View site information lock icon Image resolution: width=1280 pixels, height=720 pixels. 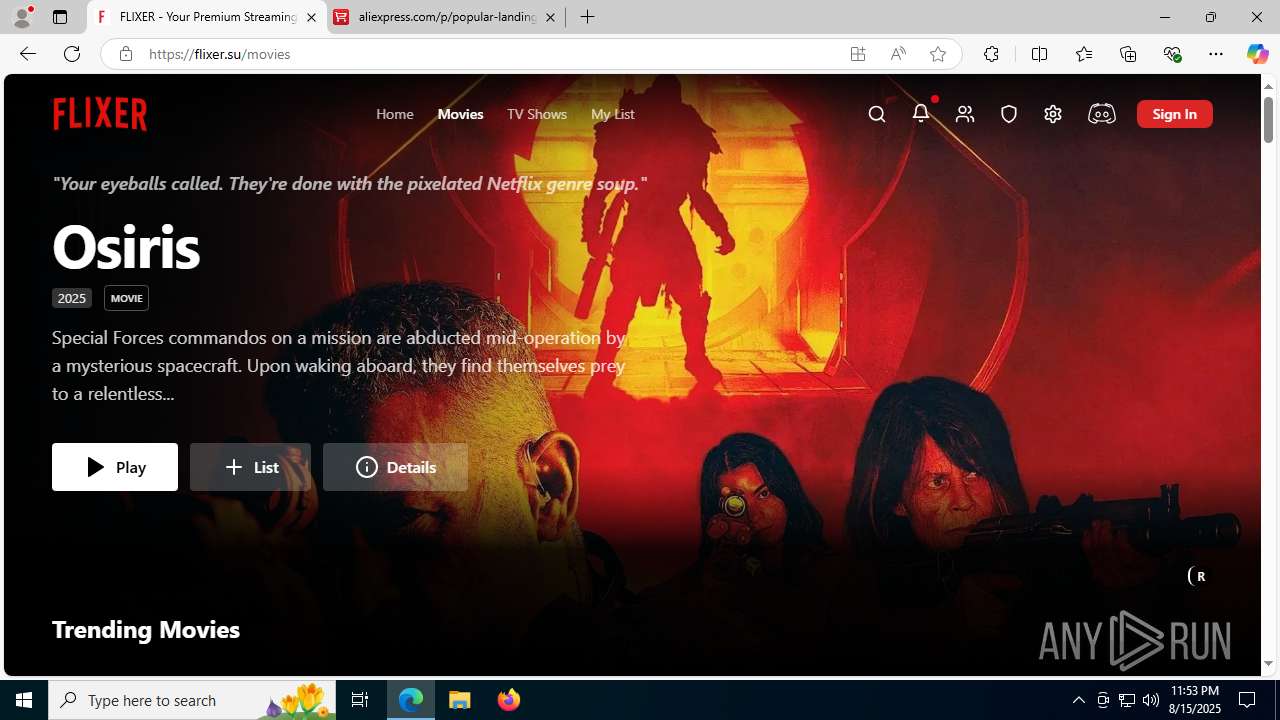125,54
